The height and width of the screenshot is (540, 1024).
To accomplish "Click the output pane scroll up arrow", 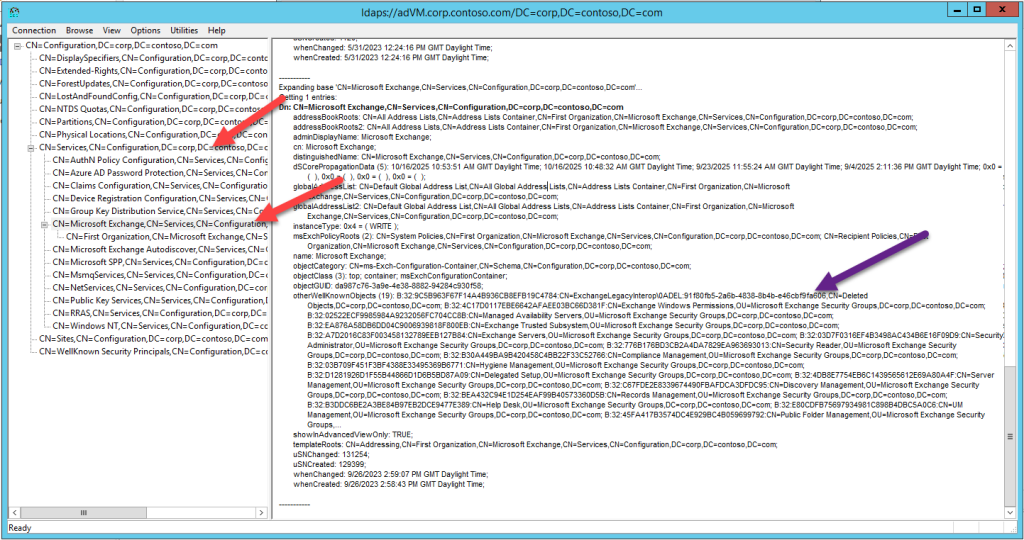I will [x=1009, y=47].
